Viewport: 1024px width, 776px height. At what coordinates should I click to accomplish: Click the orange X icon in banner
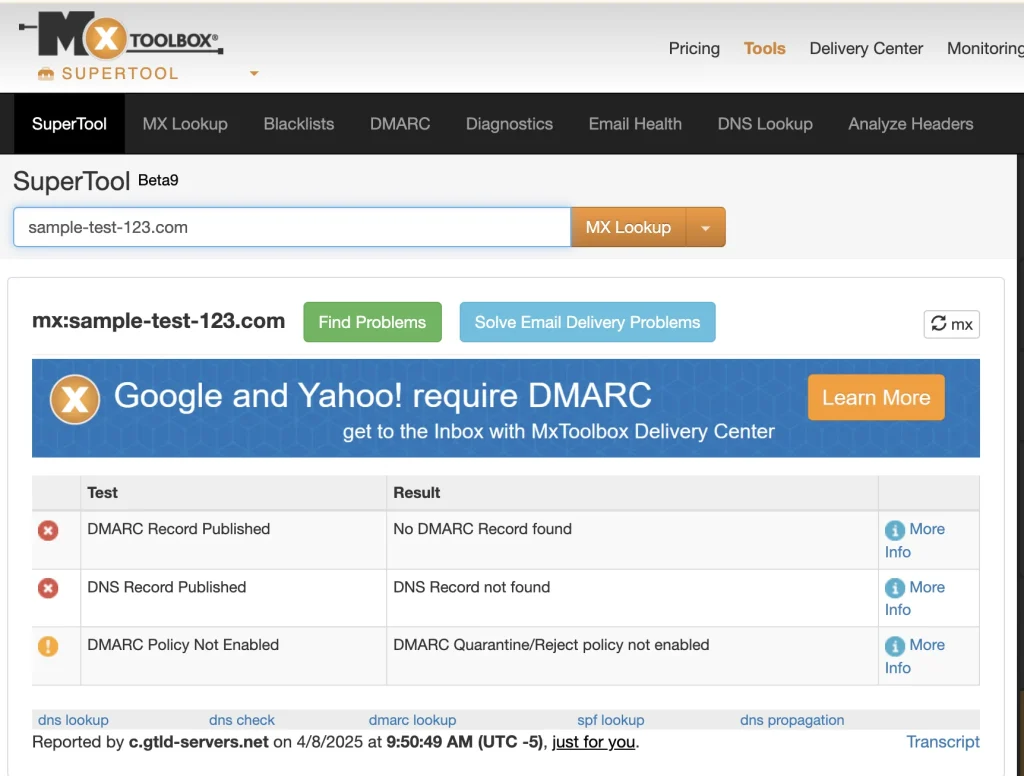75,399
